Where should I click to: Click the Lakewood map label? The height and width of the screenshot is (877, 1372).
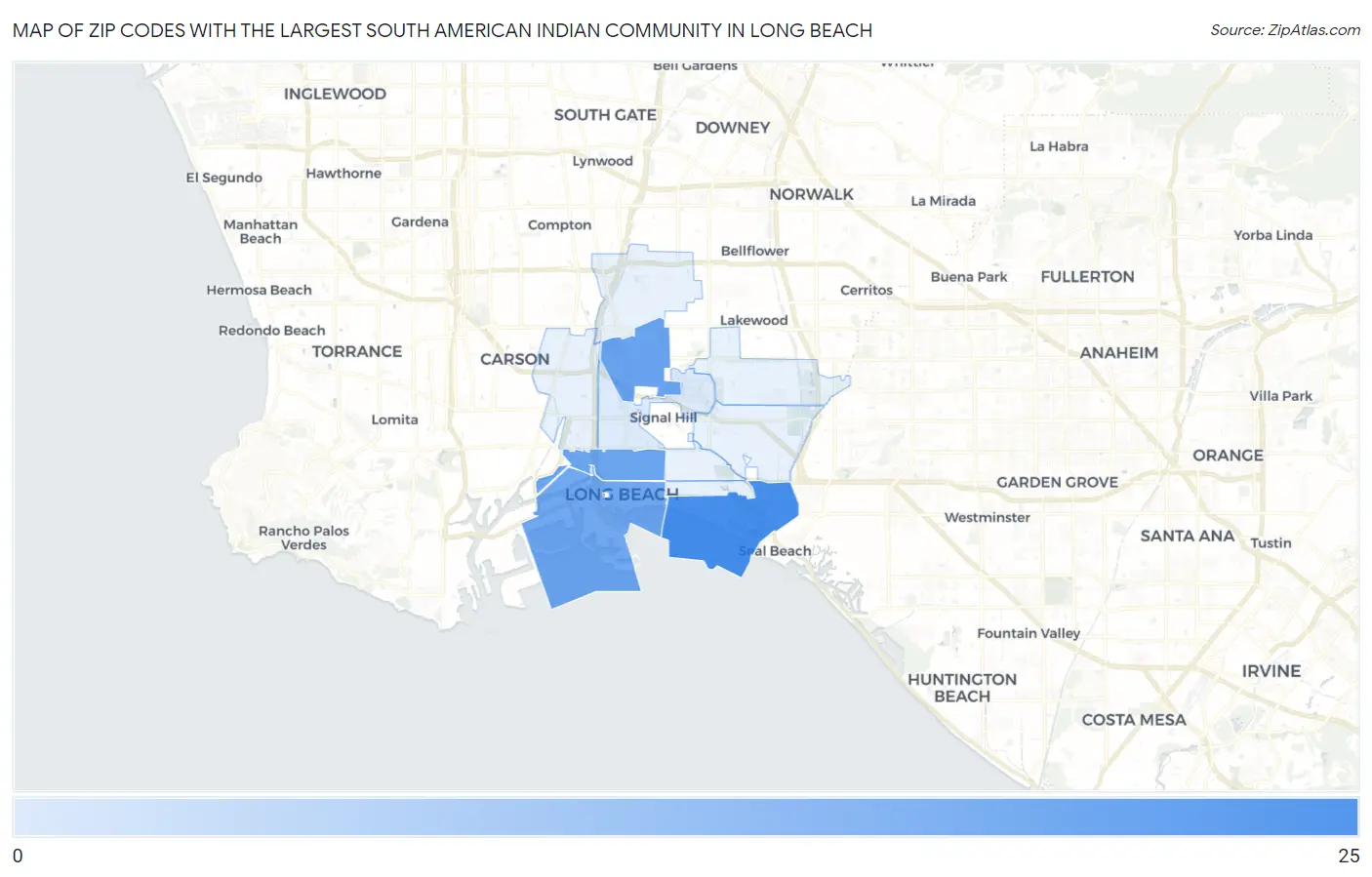[753, 320]
